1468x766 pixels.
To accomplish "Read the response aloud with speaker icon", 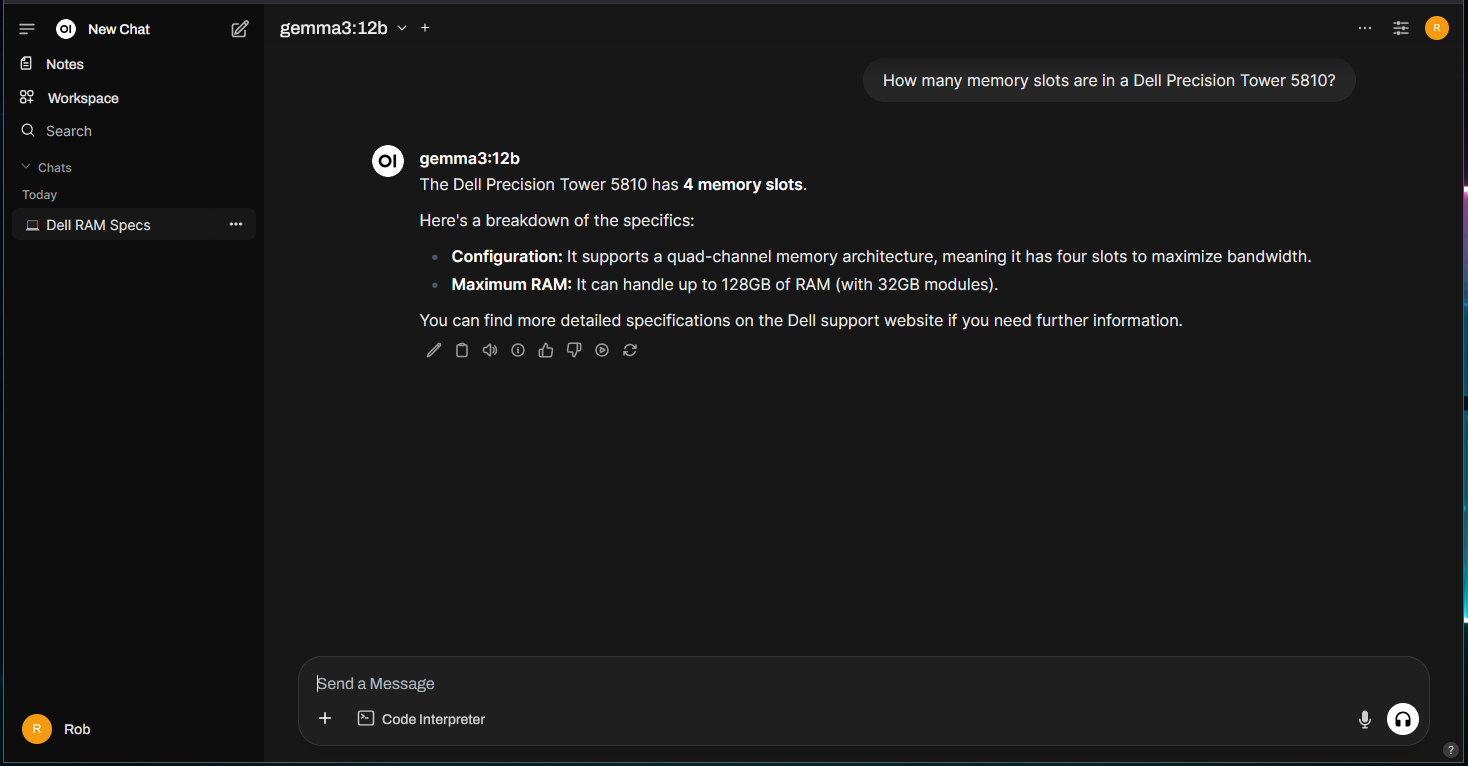I will click(x=490, y=350).
